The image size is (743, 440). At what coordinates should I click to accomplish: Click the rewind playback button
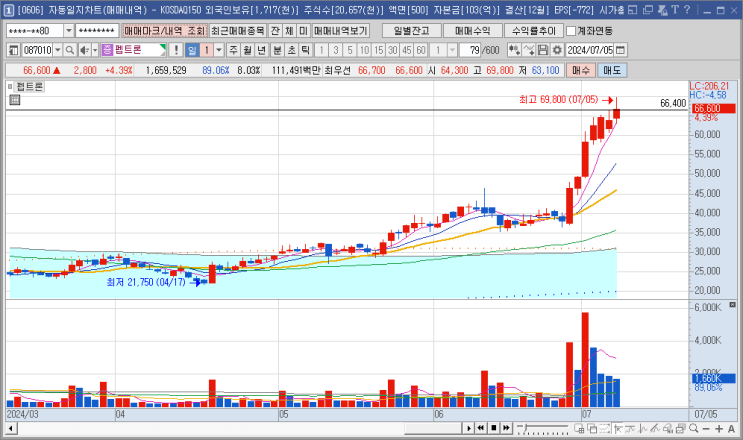pyautogui.click(x=480, y=428)
